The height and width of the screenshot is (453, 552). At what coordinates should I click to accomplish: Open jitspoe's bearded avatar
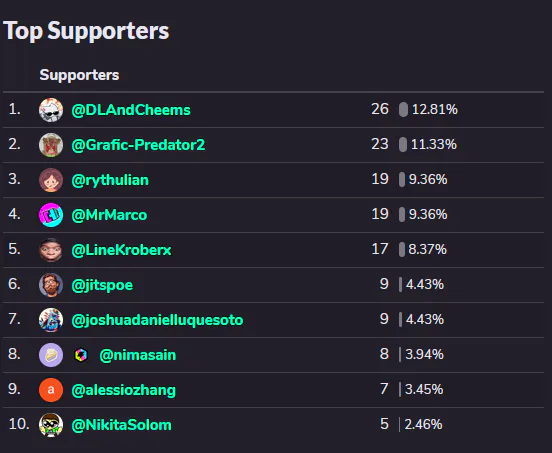51,285
